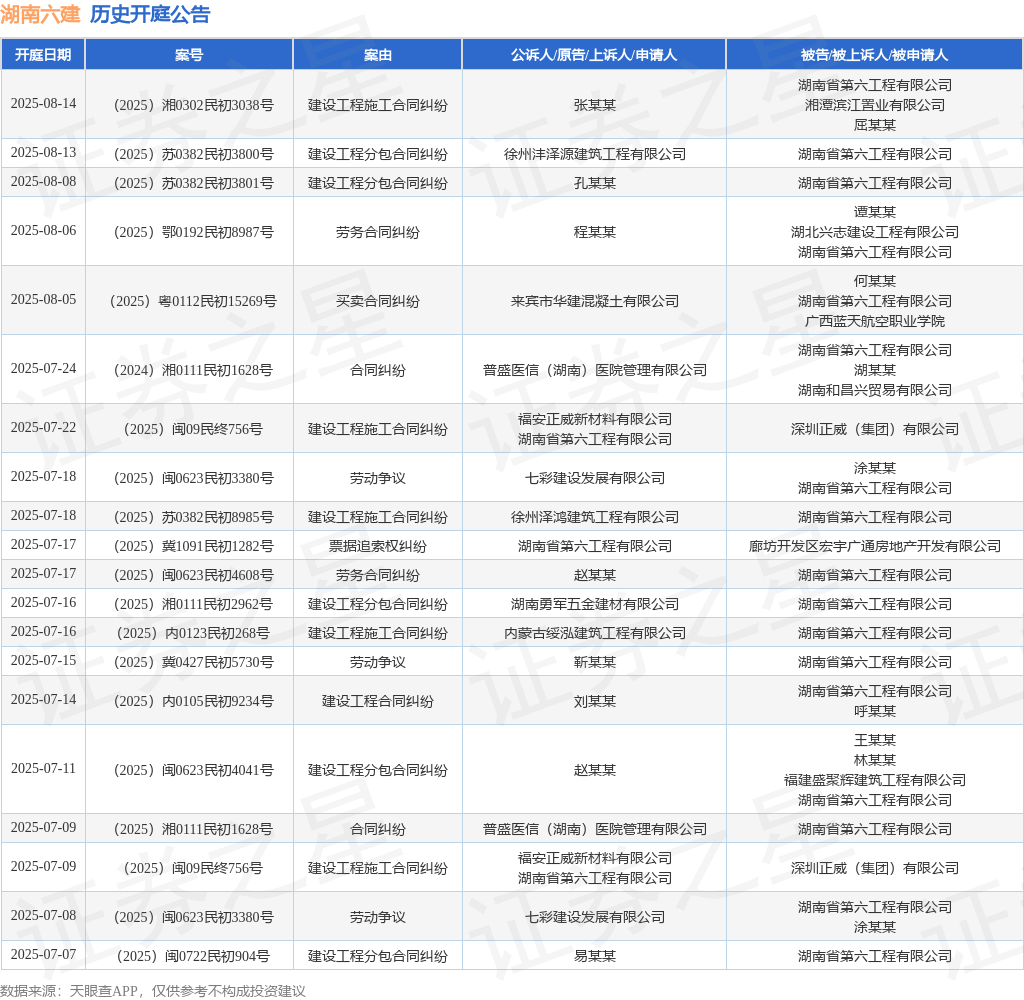Screen dimensions: 1024x1000
Task: Click the 建设工程合同纠纷 case cause
Action: pyautogui.click(x=377, y=701)
